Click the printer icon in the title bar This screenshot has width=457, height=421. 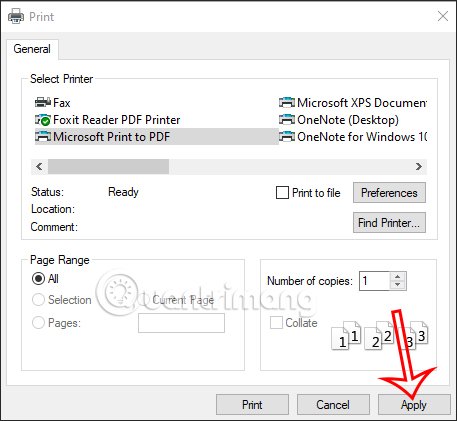(x=16, y=16)
